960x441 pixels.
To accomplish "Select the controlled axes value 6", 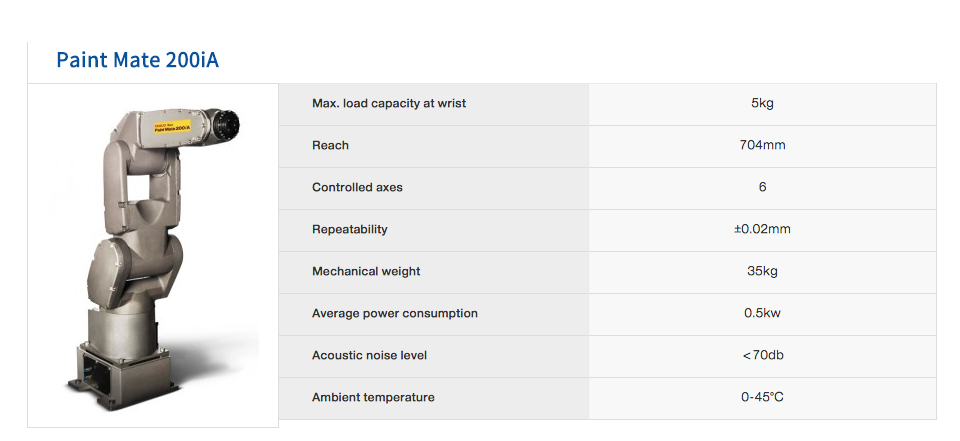I will point(762,187).
